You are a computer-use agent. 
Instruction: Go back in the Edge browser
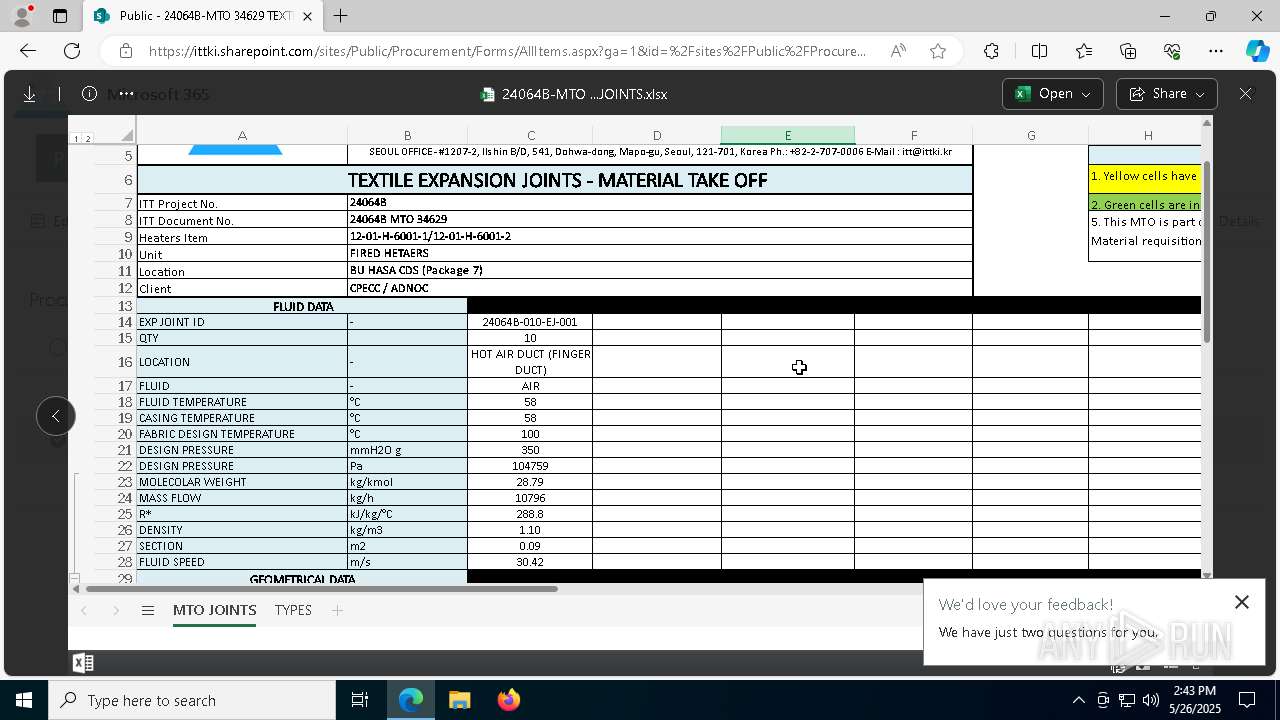tap(28, 51)
